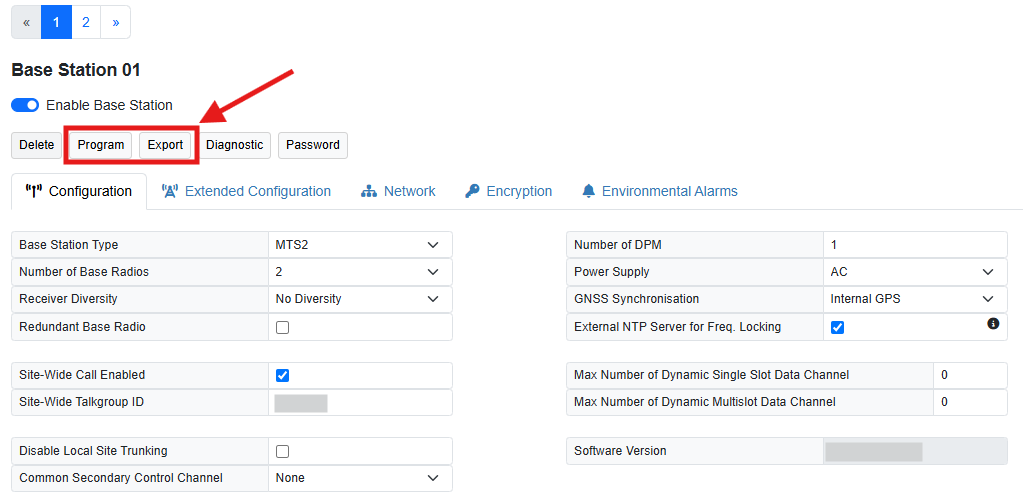Open the Base Station Type dropdown
The image size is (1023, 493).
click(360, 245)
